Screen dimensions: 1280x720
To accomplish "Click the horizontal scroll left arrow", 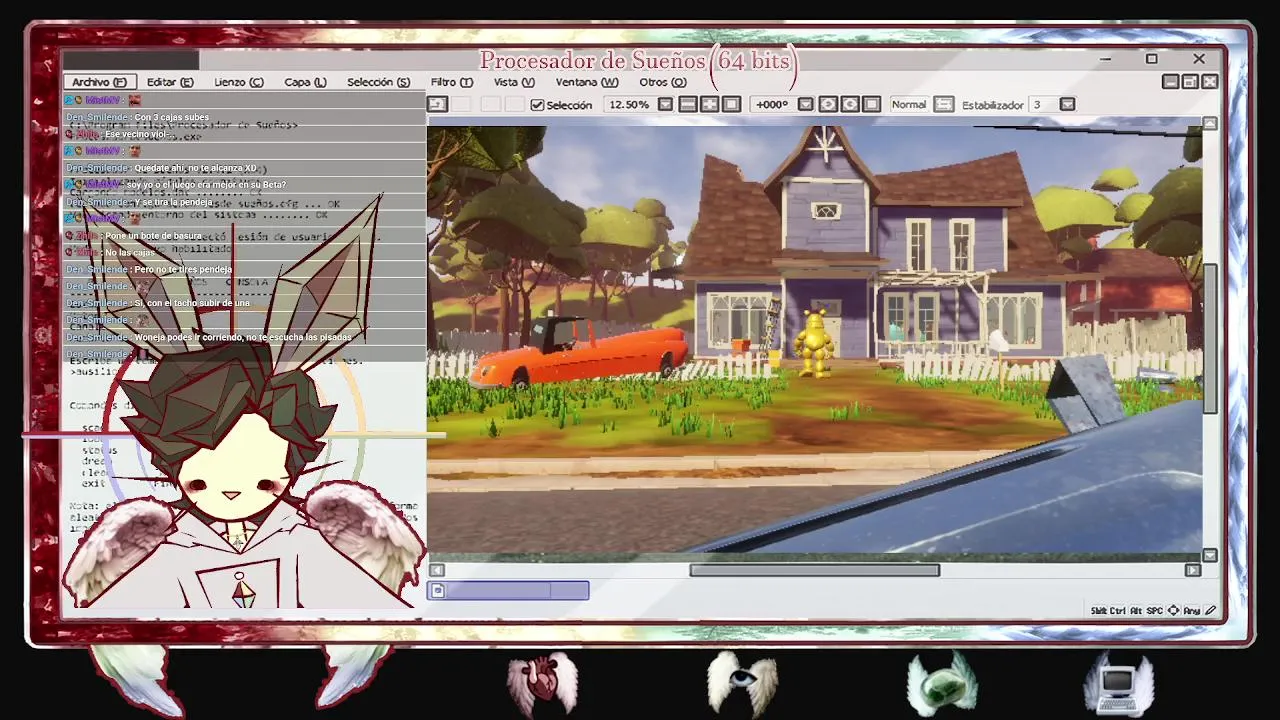I will [437, 570].
